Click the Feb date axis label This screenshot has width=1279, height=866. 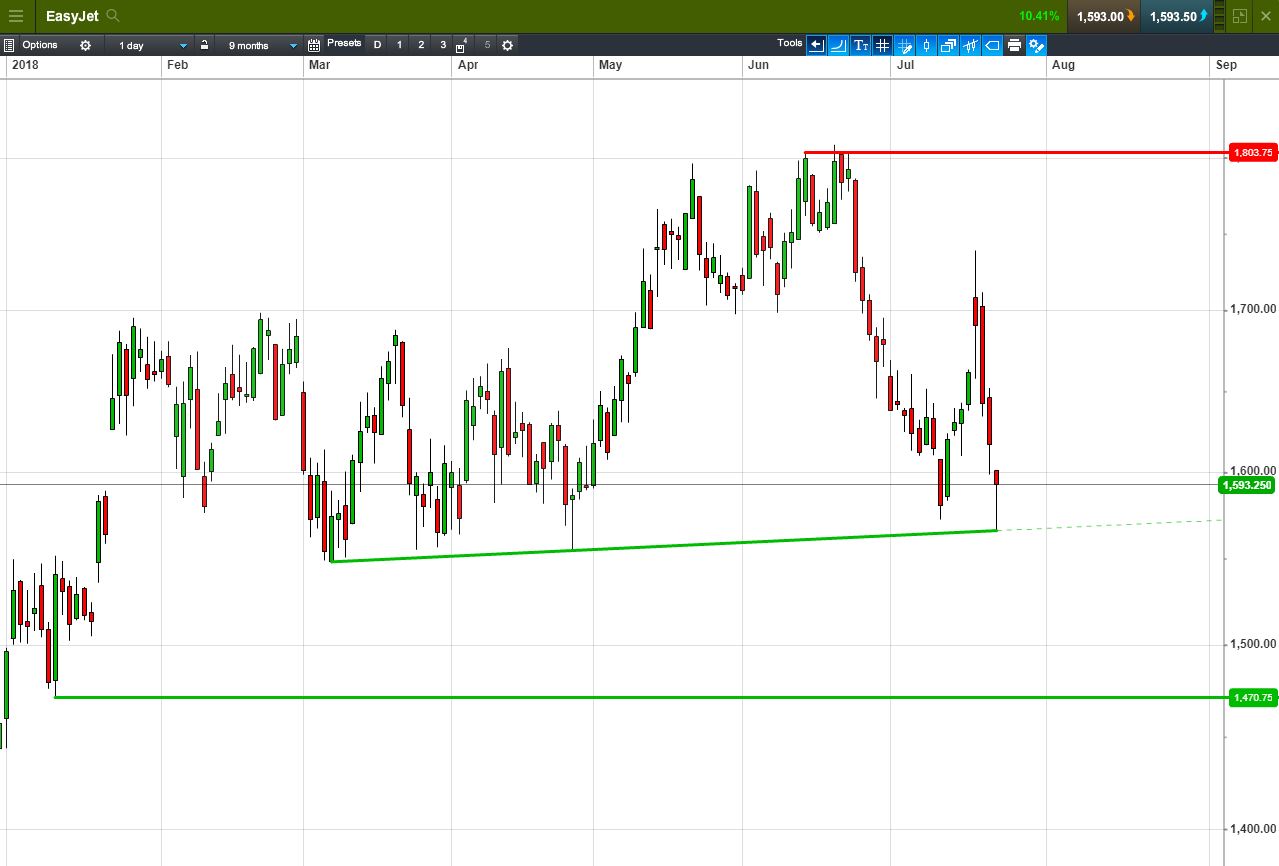click(177, 65)
